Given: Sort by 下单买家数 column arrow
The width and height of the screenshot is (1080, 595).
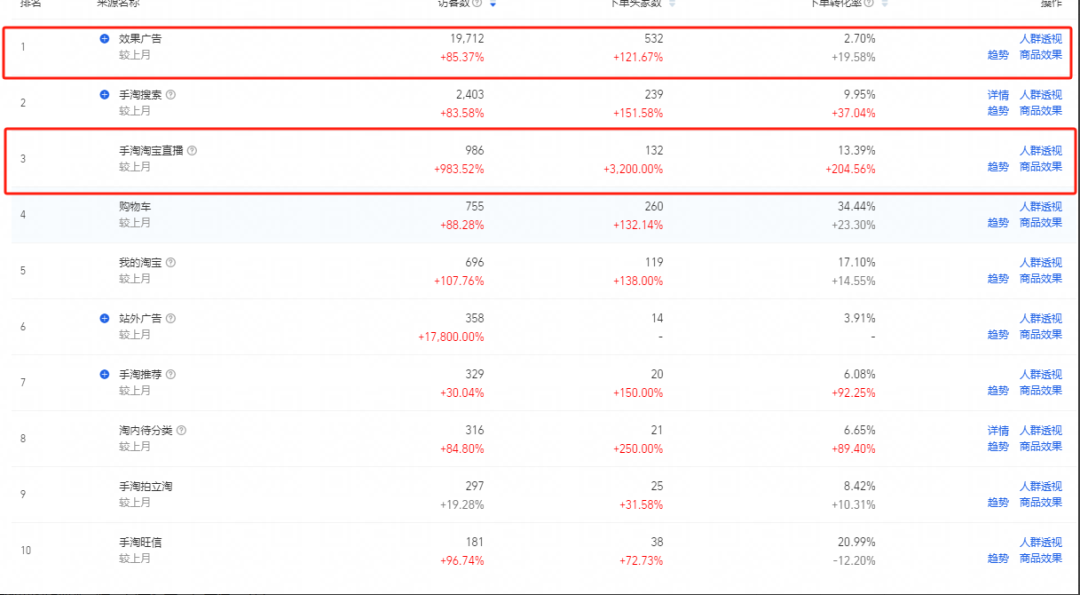Looking at the screenshot, I should pos(672,3).
